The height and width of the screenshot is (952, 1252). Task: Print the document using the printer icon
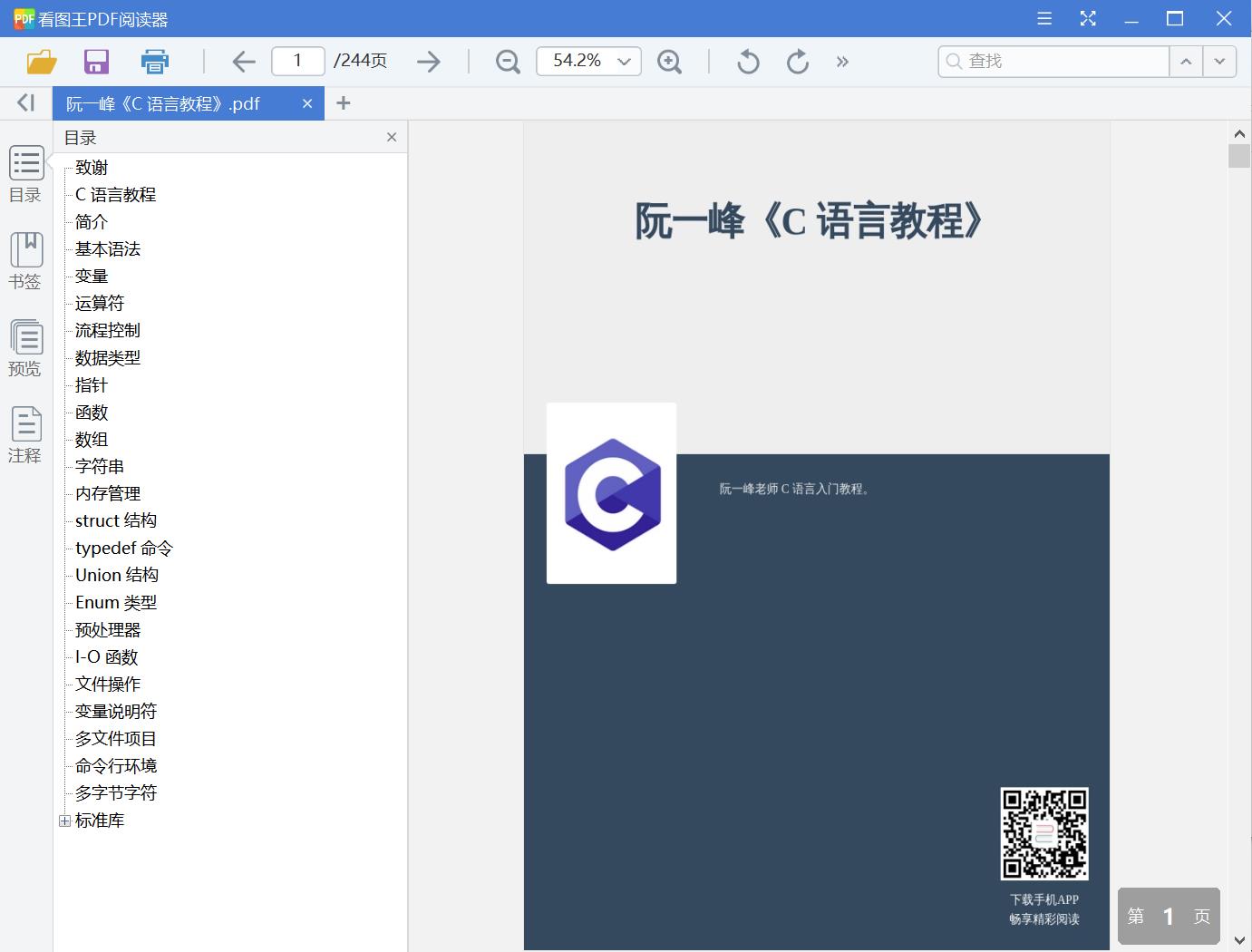154,61
